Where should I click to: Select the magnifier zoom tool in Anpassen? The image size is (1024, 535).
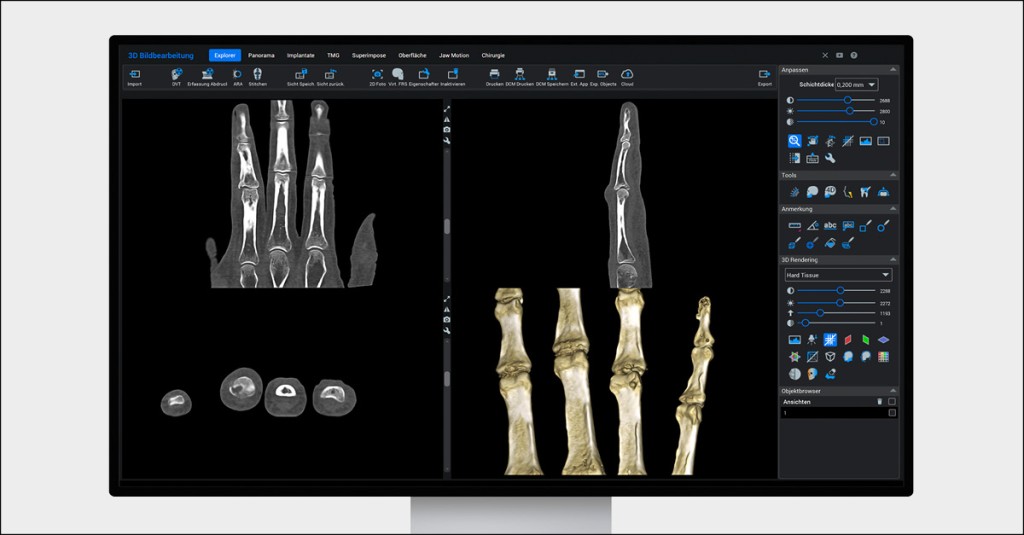(794, 141)
